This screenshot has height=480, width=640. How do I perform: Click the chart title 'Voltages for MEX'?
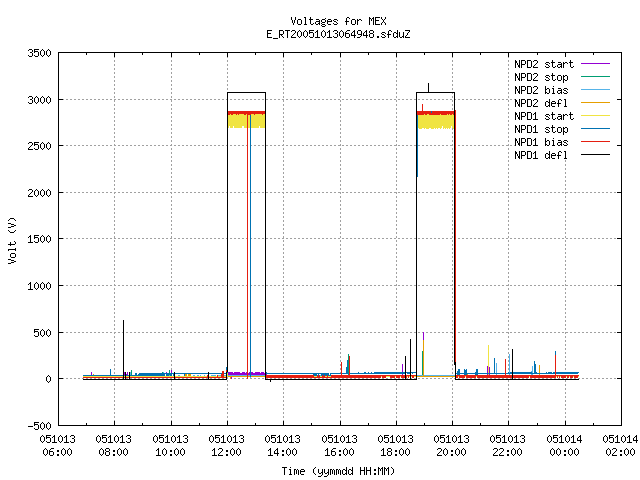[x=338, y=21]
